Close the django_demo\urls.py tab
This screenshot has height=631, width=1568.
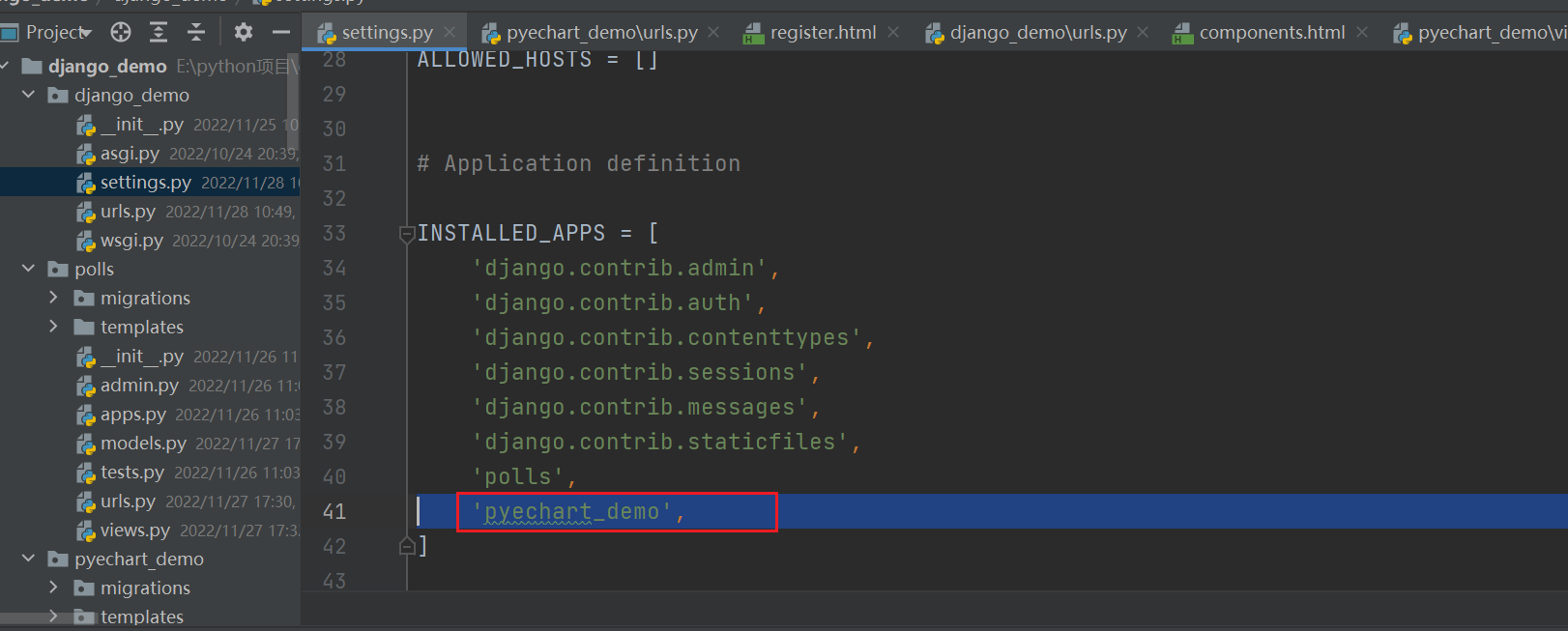[1143, 32]
